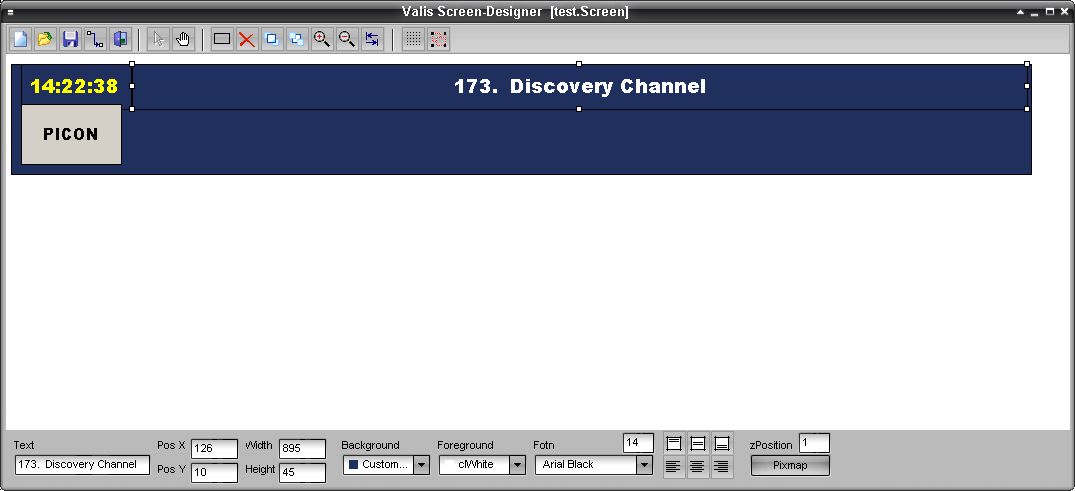
Task: Zoom out with the minus magnifier
Action: 347,39
